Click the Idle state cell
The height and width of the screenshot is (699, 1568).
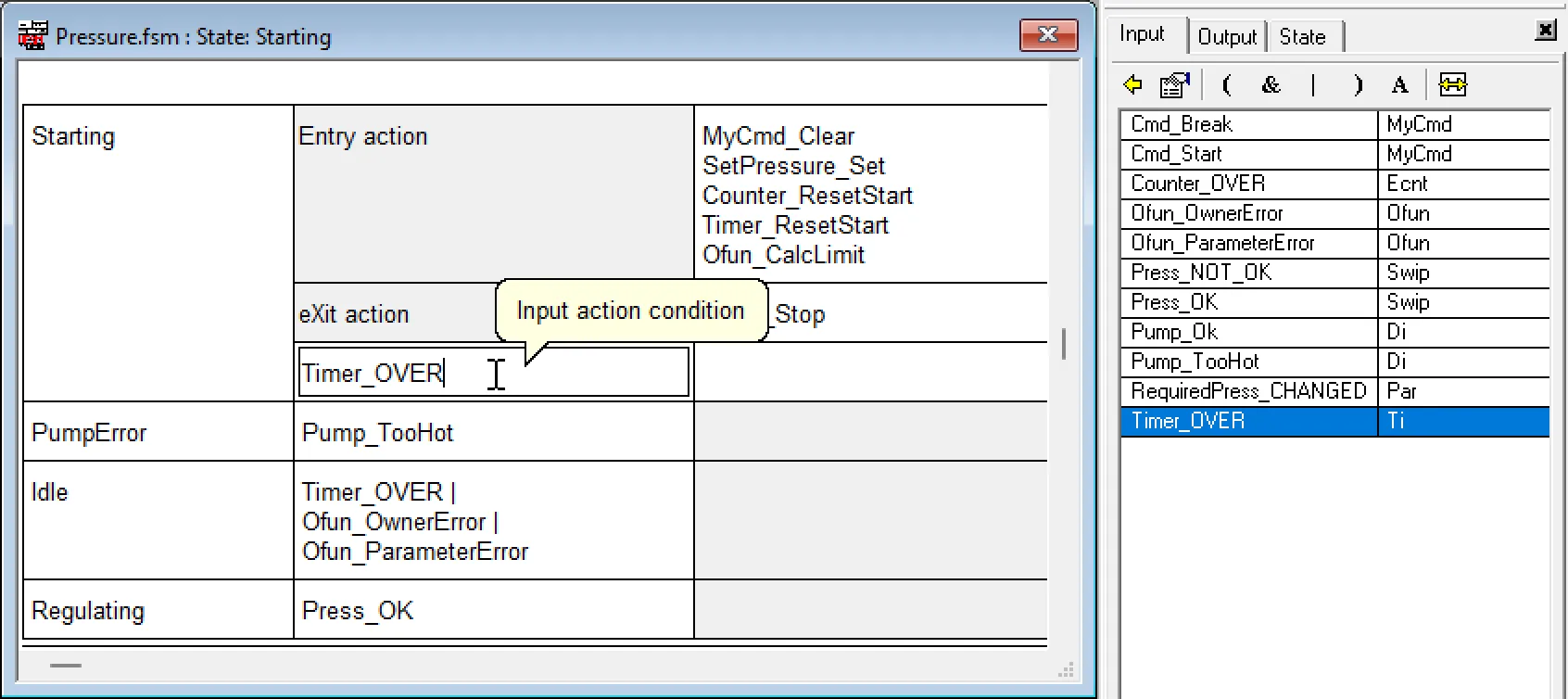tap(158, 520)
